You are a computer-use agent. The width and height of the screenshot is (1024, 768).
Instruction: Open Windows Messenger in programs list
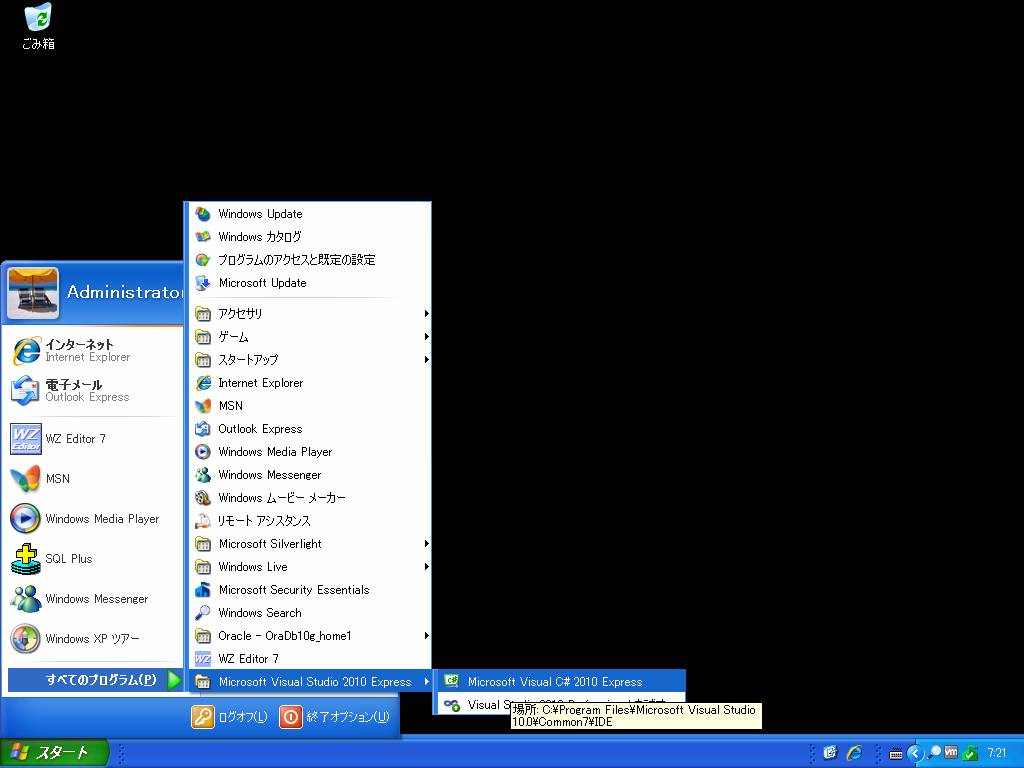[x=269, y=475]
